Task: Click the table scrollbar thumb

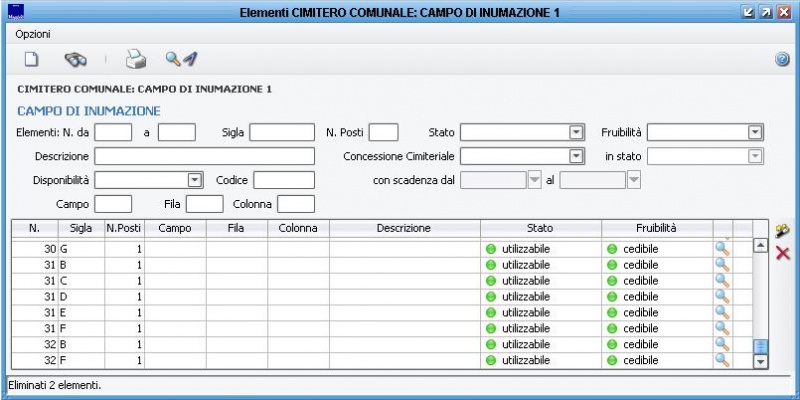Action: pos(761,347)
